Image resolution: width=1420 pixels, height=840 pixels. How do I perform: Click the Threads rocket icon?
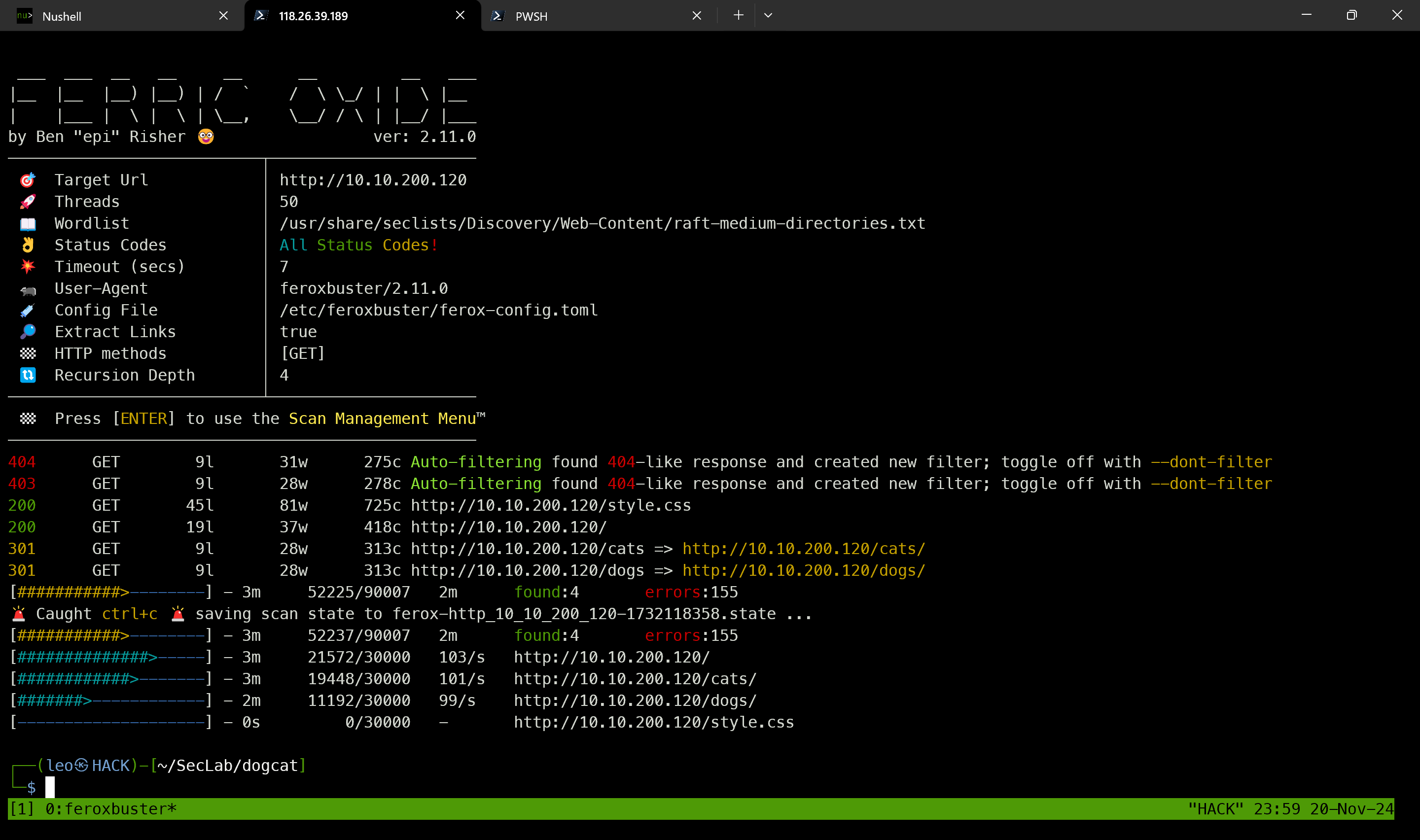pos(28,202)
